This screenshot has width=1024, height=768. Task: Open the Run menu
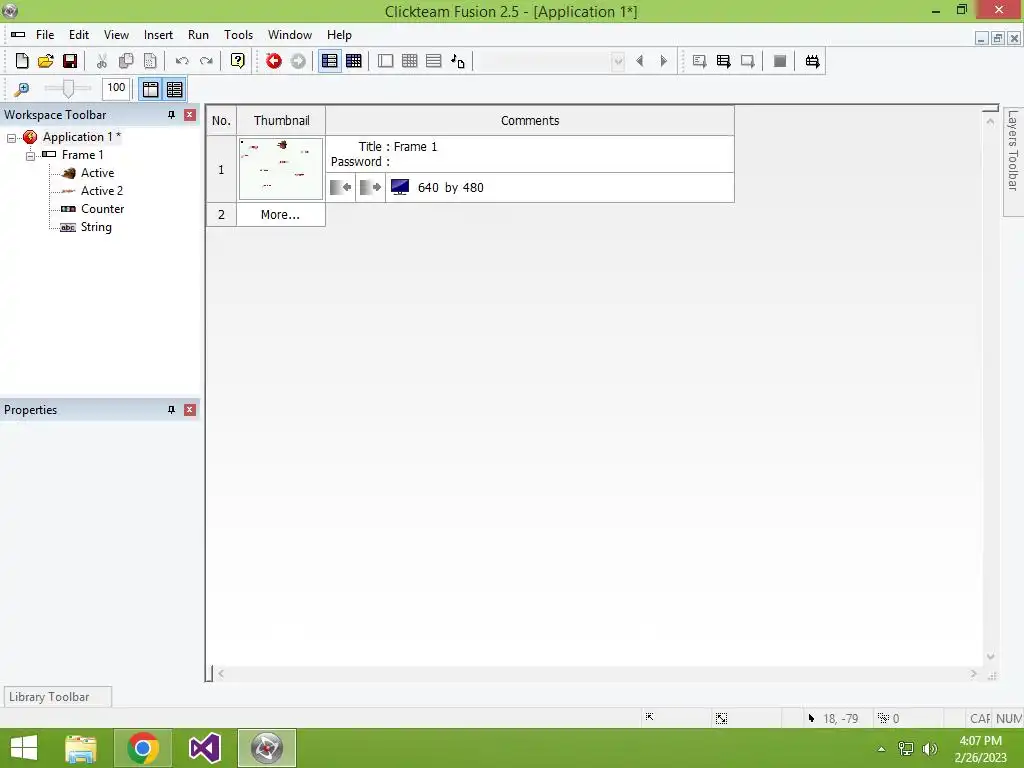(199, 35)
